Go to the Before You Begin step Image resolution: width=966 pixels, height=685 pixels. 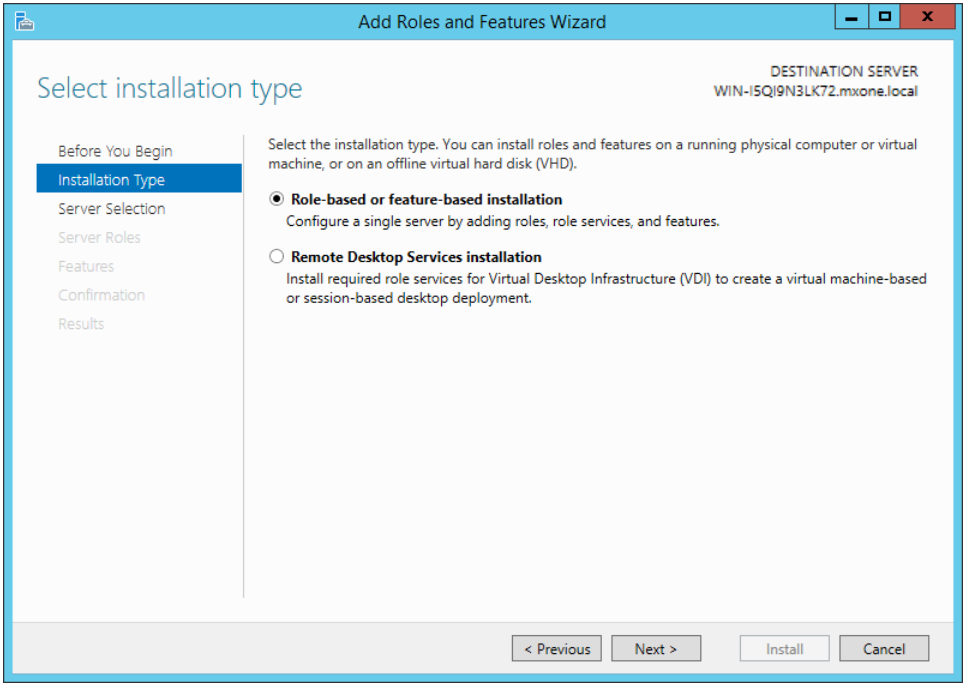pos(115,151)
